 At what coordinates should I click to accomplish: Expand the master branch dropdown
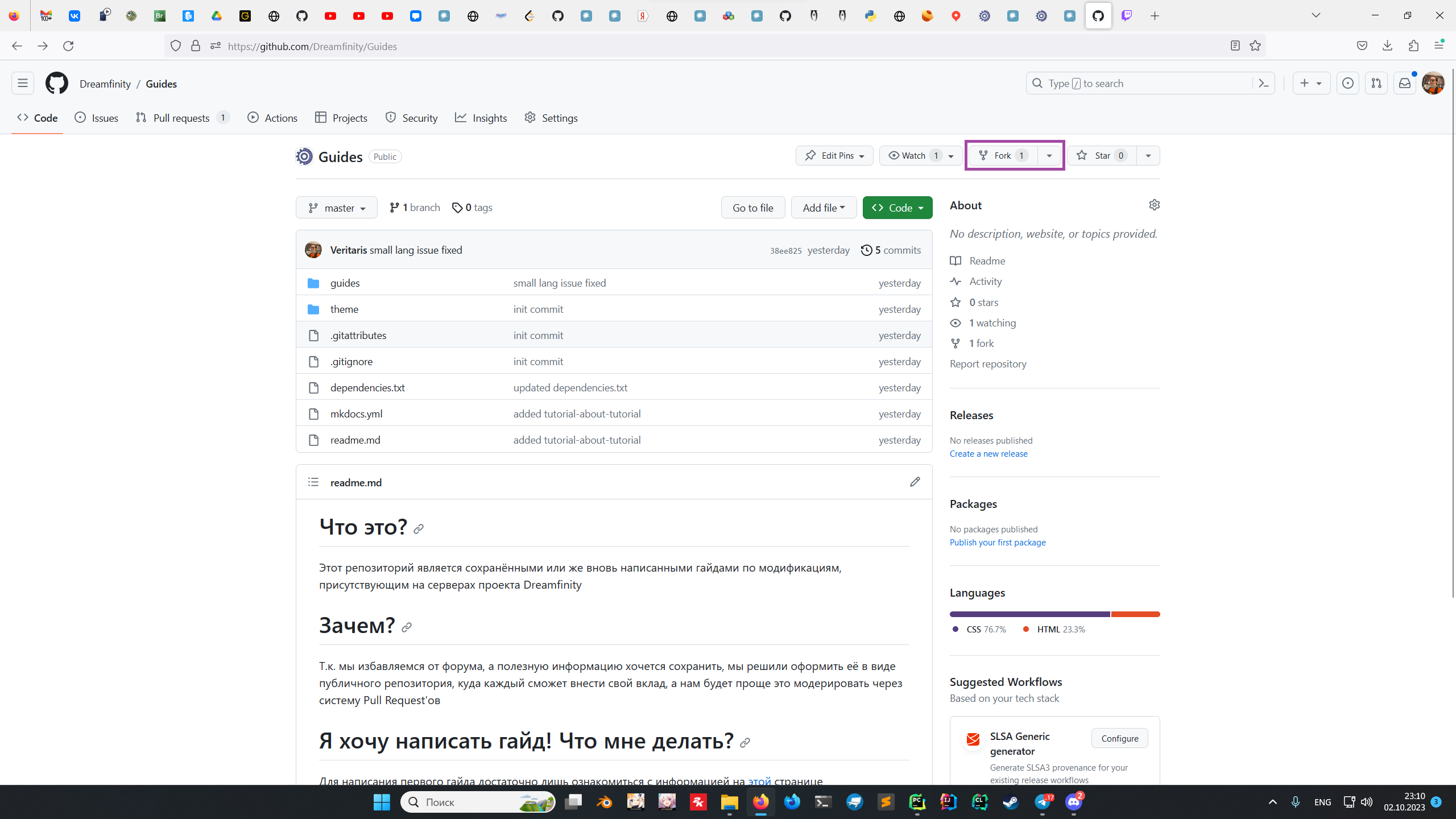point(336,208)
